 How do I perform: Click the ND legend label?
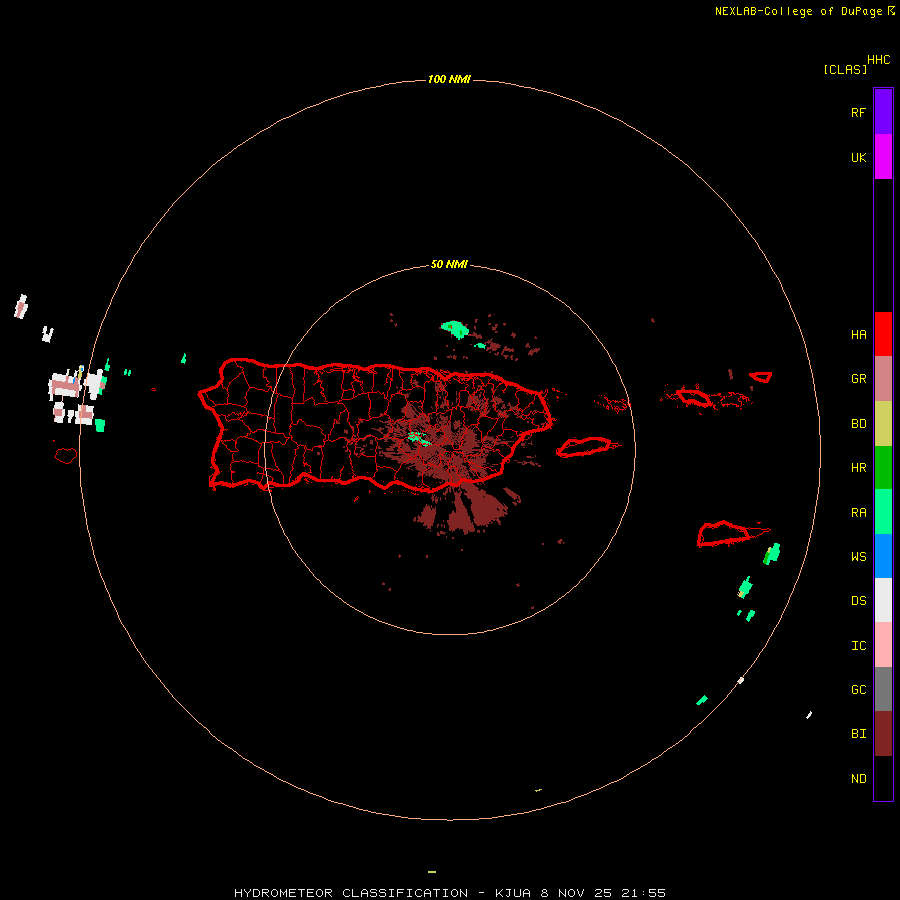[x=858, y=778]
